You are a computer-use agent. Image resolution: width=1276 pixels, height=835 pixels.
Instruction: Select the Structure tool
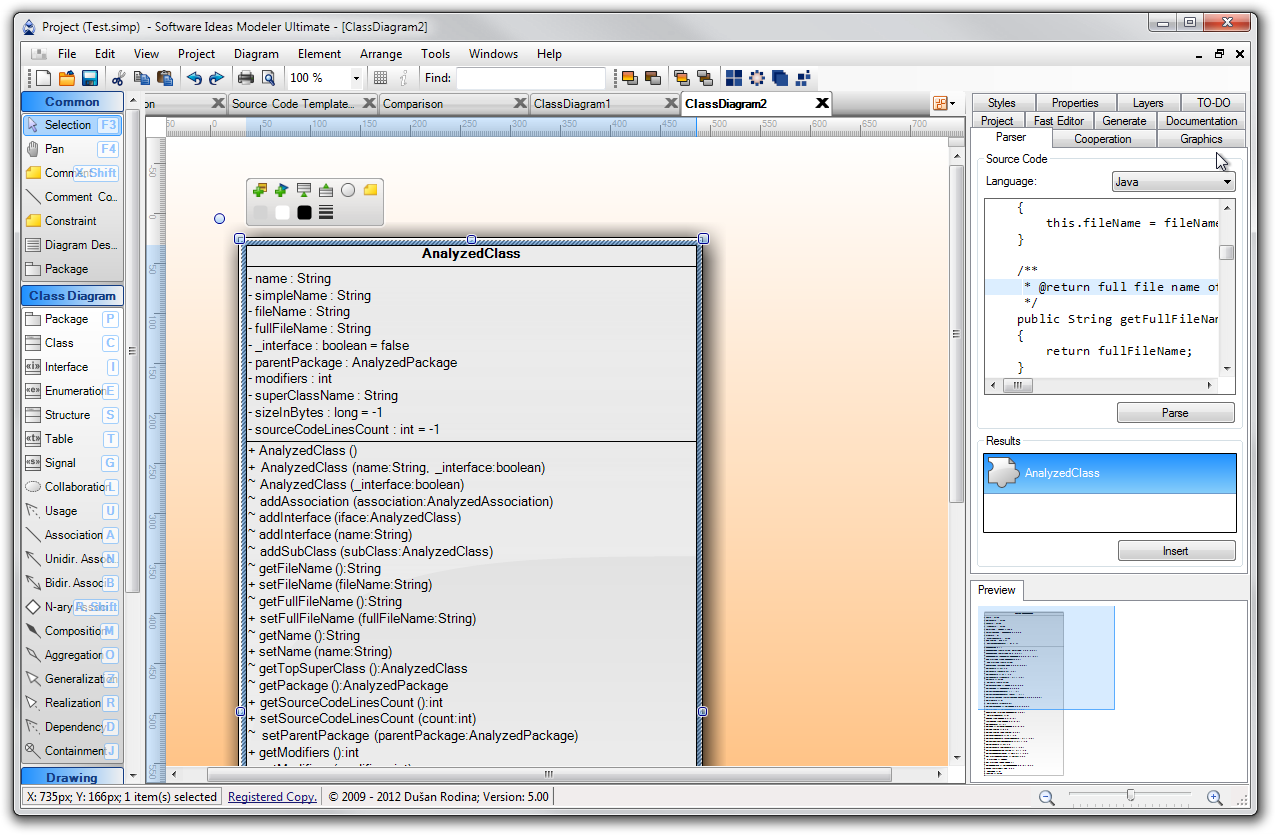tap(72, 415)
